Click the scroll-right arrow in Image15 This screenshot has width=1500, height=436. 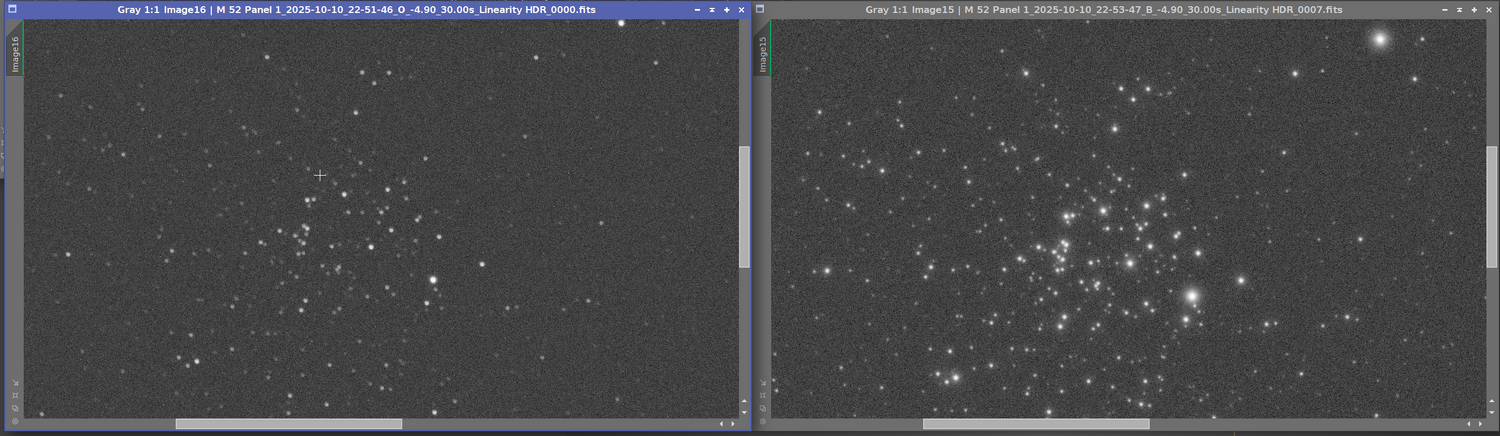click(1480, 424)
